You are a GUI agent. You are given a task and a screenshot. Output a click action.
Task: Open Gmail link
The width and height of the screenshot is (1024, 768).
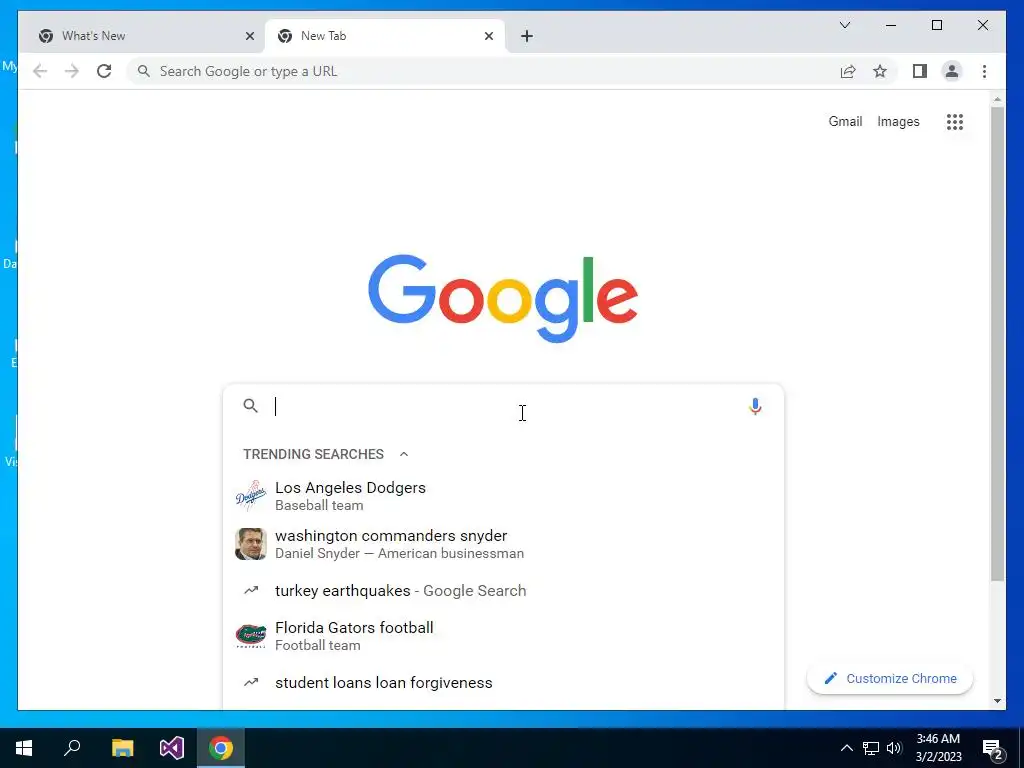coord(845,121)
